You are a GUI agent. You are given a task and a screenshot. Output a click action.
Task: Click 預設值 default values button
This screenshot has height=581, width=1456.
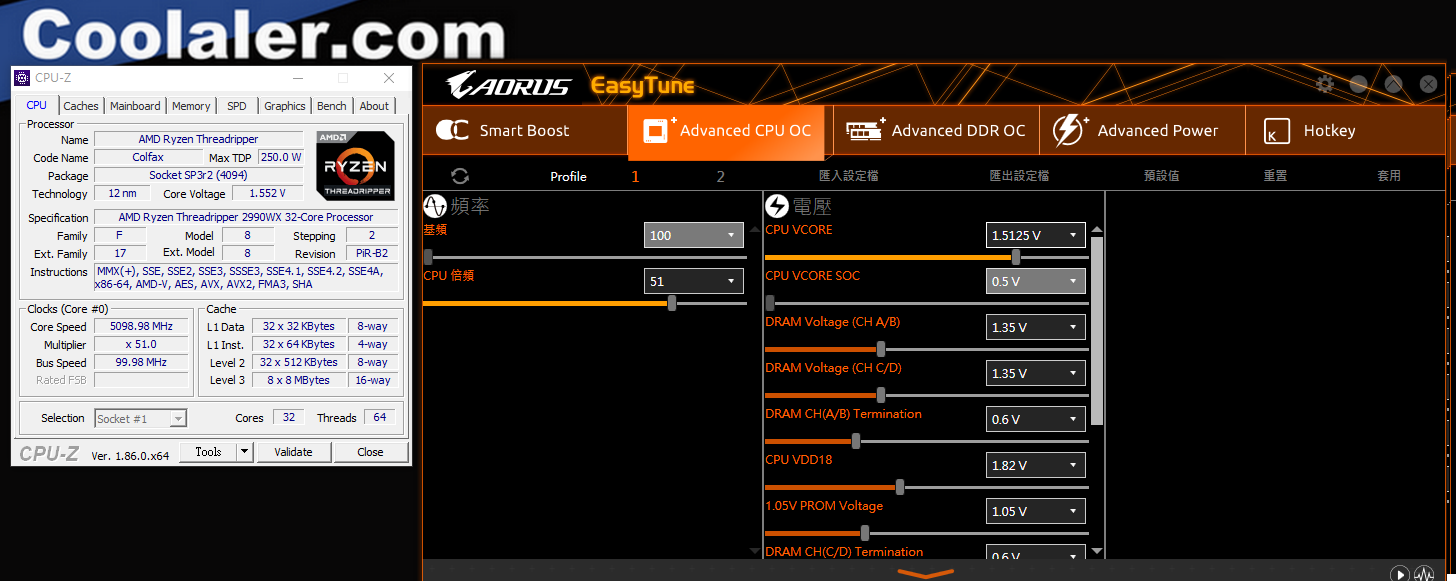pos(1161,176)
